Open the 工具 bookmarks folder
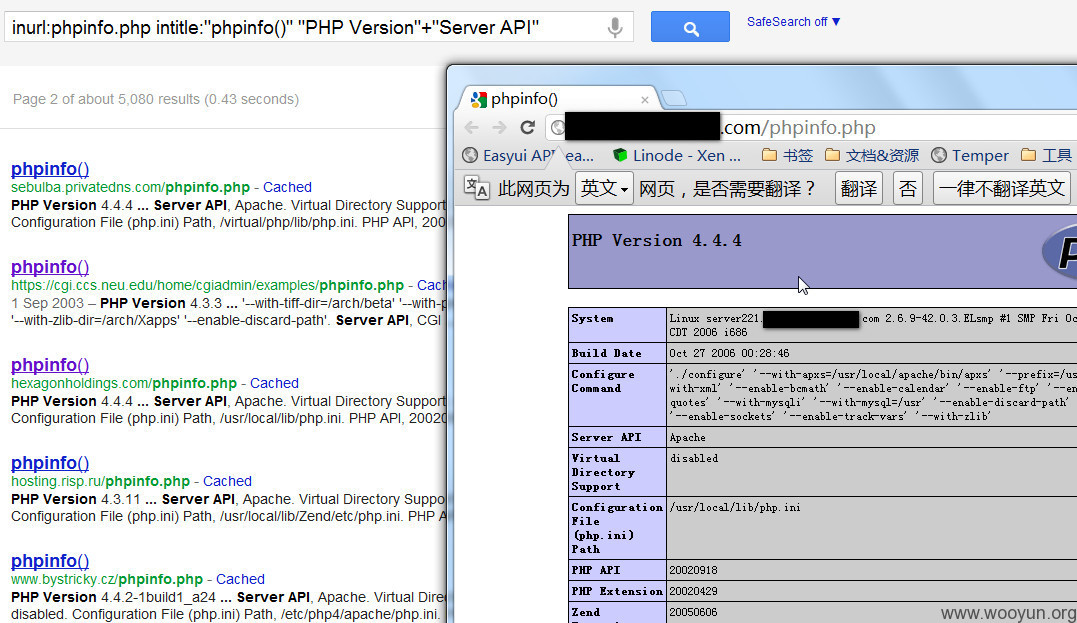This screenshot has width=1077, height=623. click(x=1046, y=156)
